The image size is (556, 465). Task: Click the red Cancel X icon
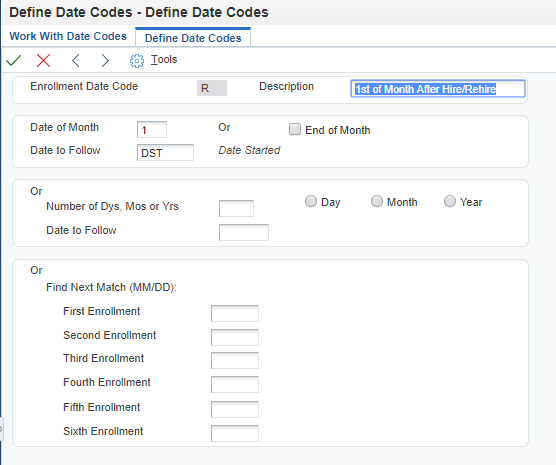pyautogui.click(x=43, y=61)
